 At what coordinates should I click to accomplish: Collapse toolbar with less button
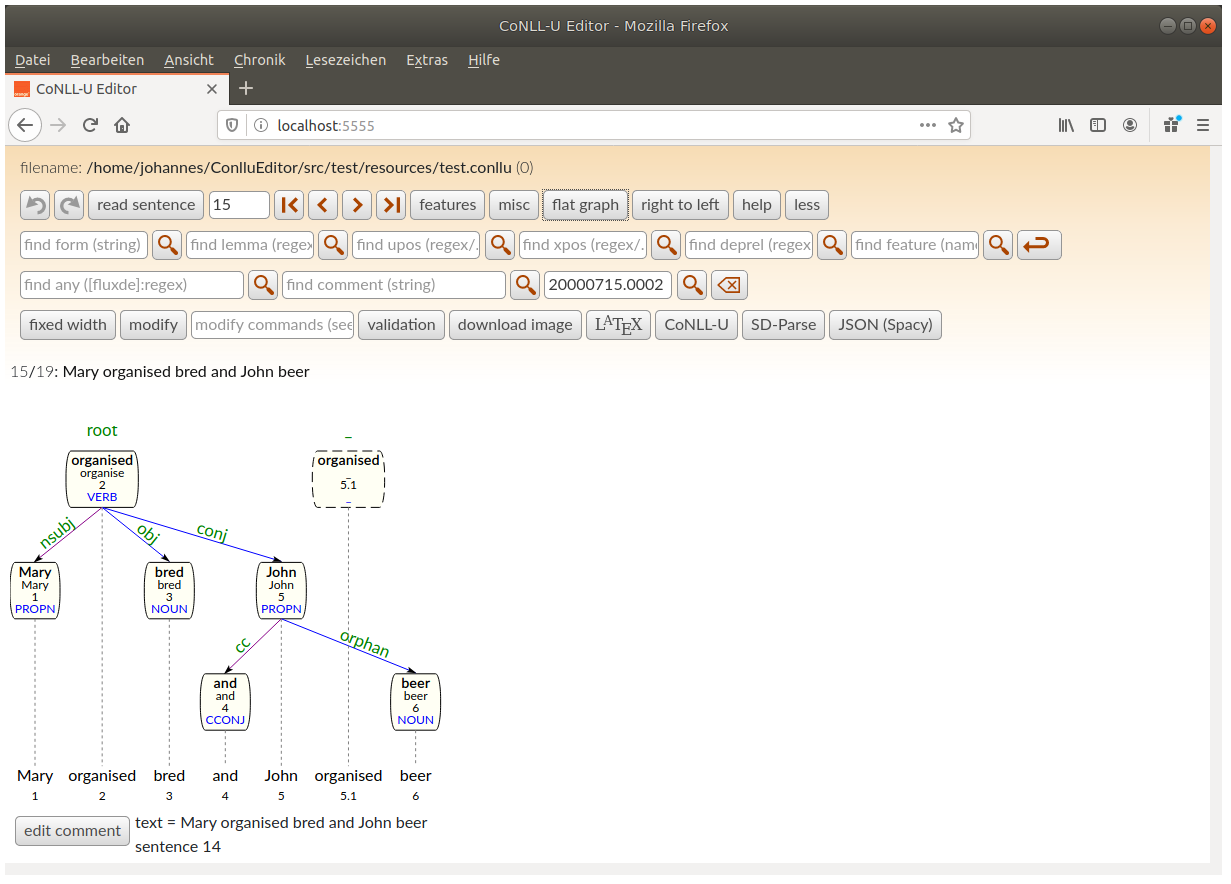coord(807,205)
